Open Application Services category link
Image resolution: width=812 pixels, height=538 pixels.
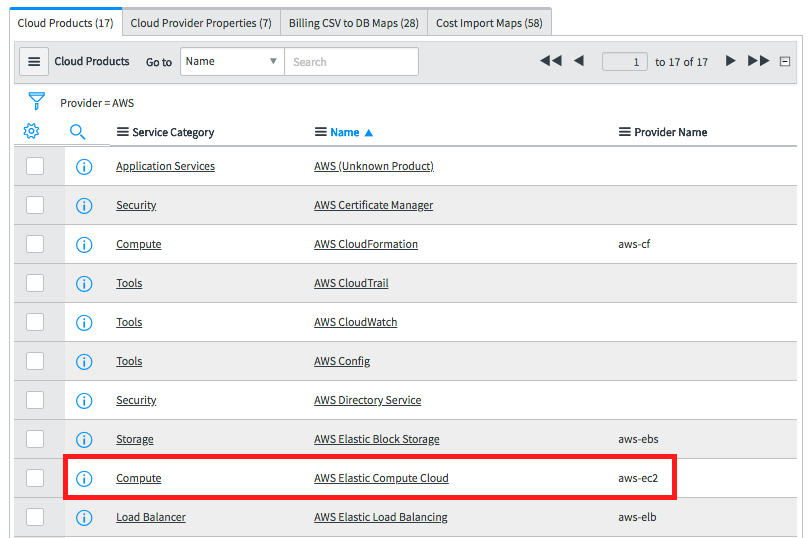[x=165, y=166]
